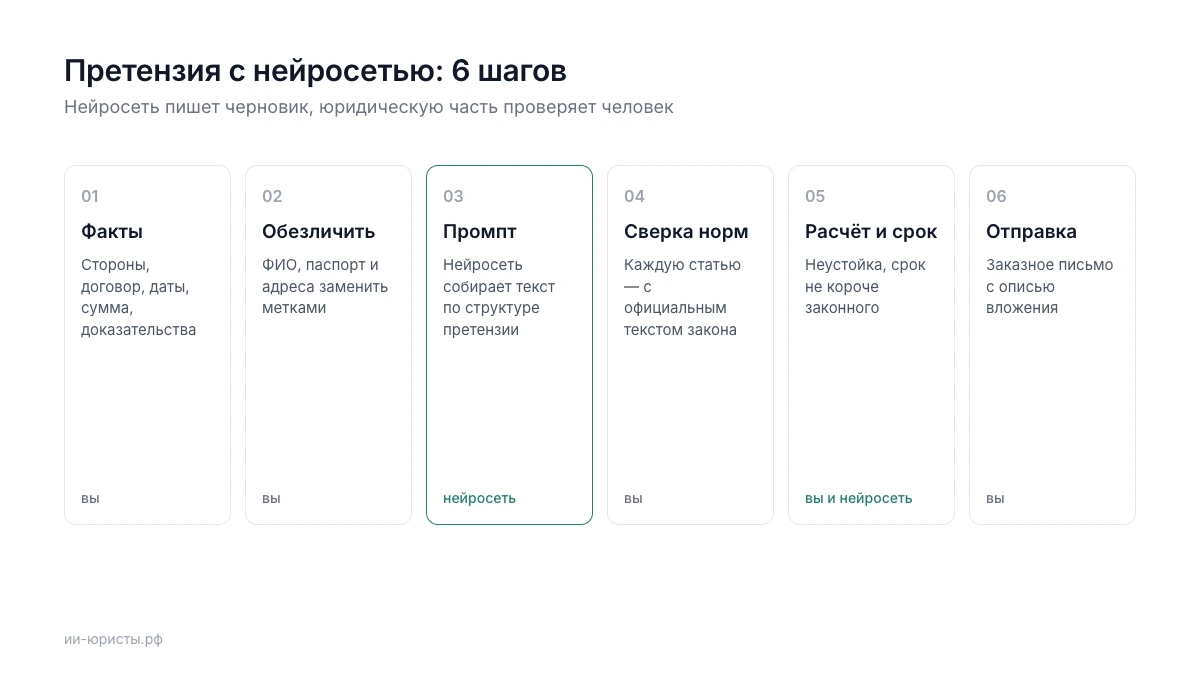Image resolution: width=1200 pixels, height=675 pixels.
Task: Select step number 05
Action: (815, 196)
